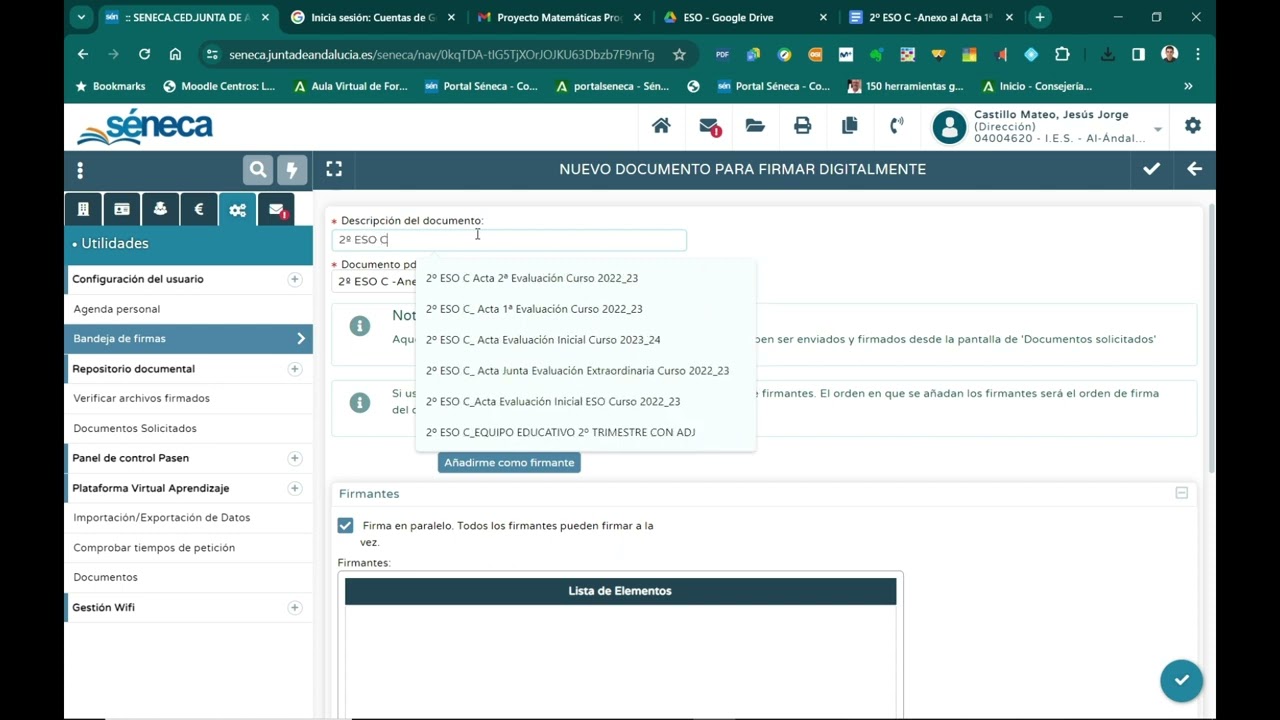The width and height of the screenshot is (1280, 720).
Task: Bookmark this page with star icon
Action: click(x=679, y=54)
